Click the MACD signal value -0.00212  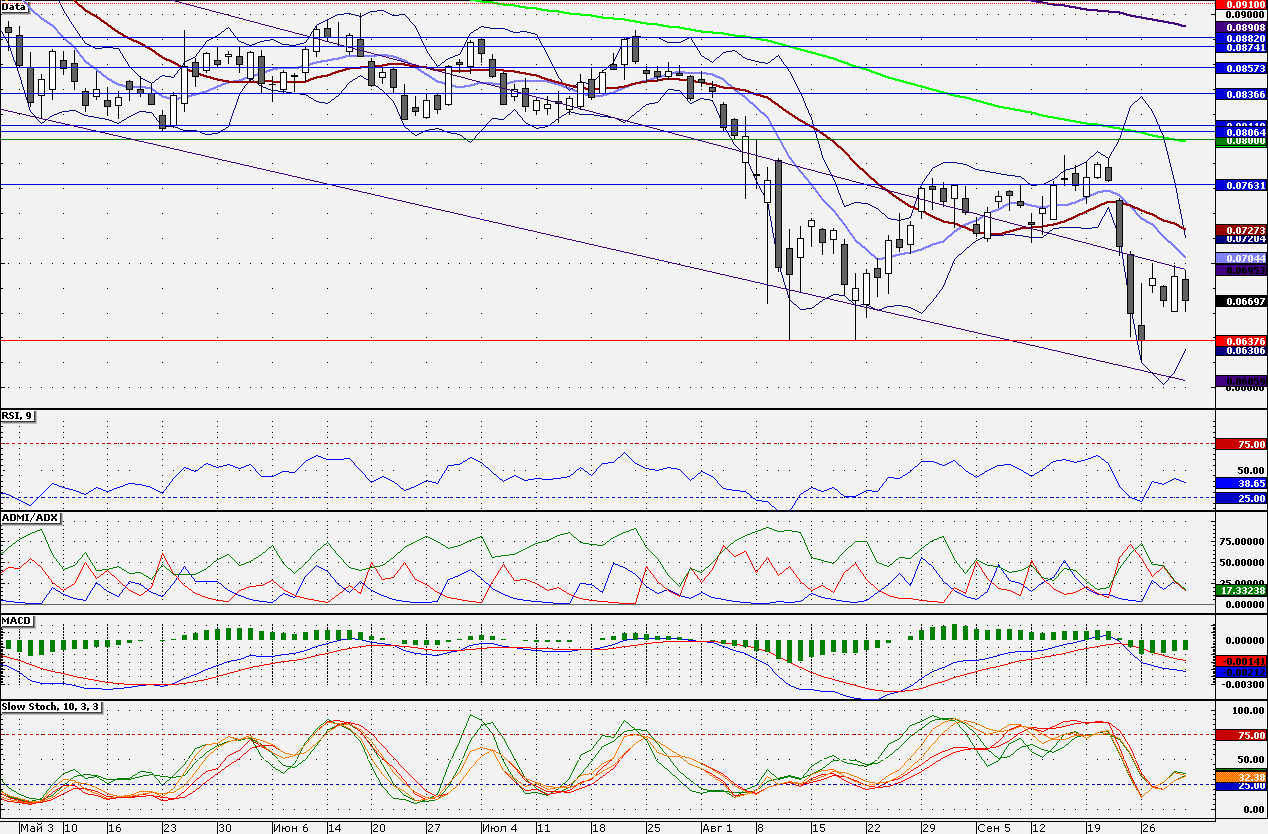1241,672
